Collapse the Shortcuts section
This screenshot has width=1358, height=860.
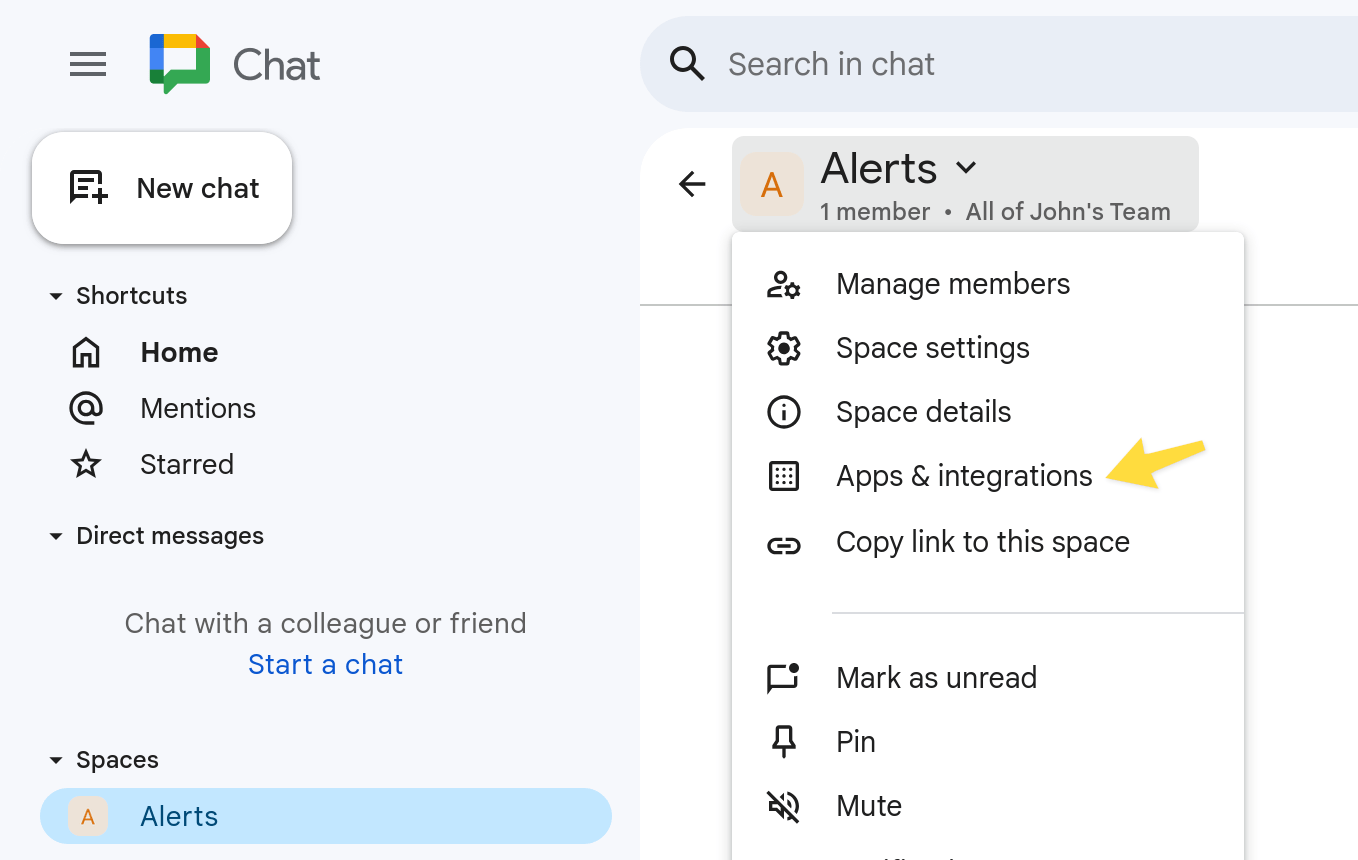pos(55,295)
